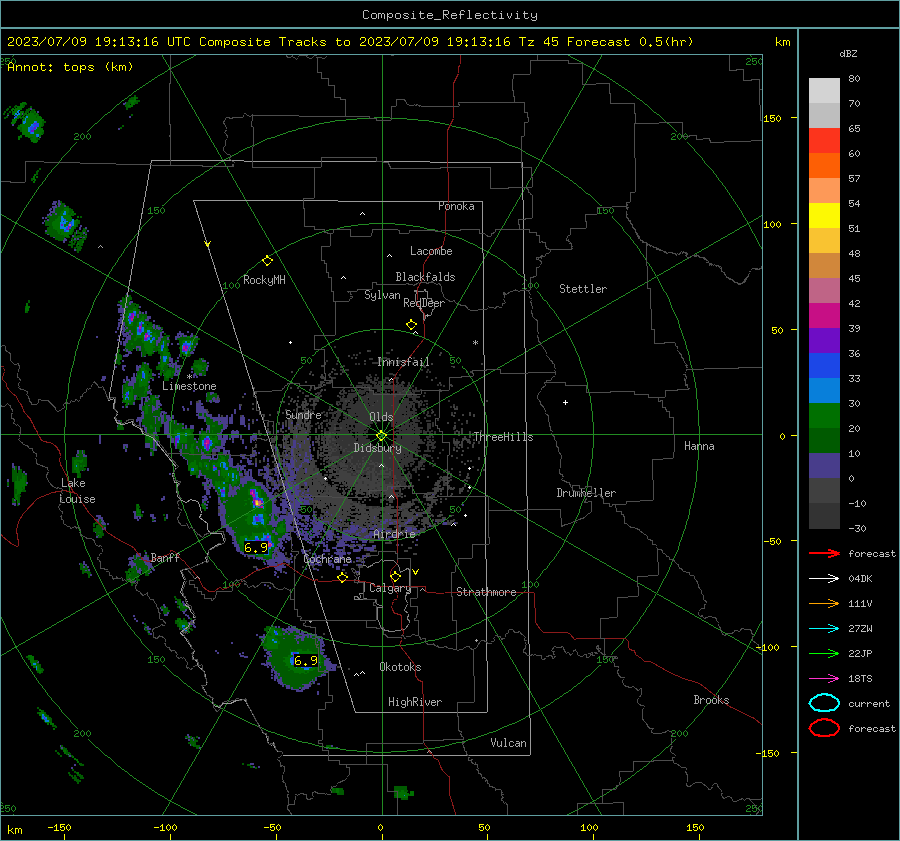
Task: Click the Strathmore label on the map
Action: point(486,592)
